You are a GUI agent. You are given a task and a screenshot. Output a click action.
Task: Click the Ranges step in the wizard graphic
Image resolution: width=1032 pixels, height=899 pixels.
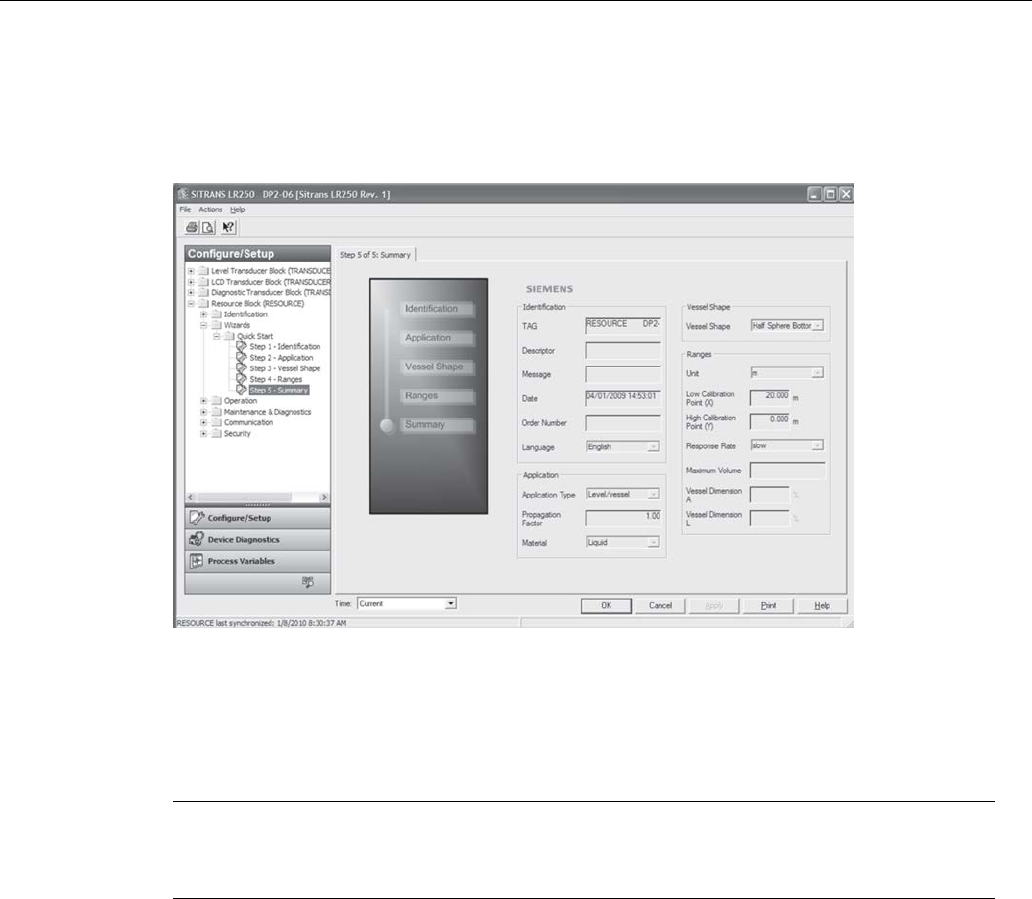pyautogui.click(x=437, y=396)
